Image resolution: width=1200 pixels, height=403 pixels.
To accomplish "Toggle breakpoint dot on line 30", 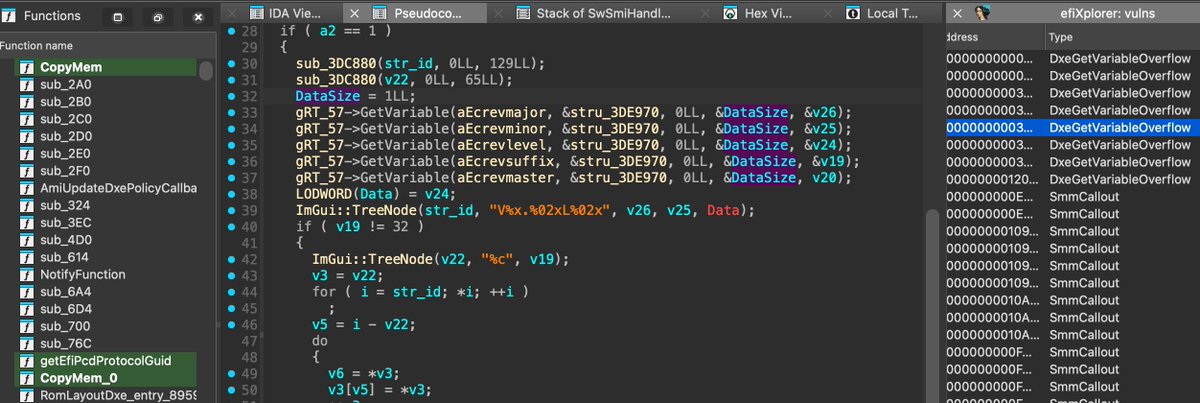I will click(231, 64).
